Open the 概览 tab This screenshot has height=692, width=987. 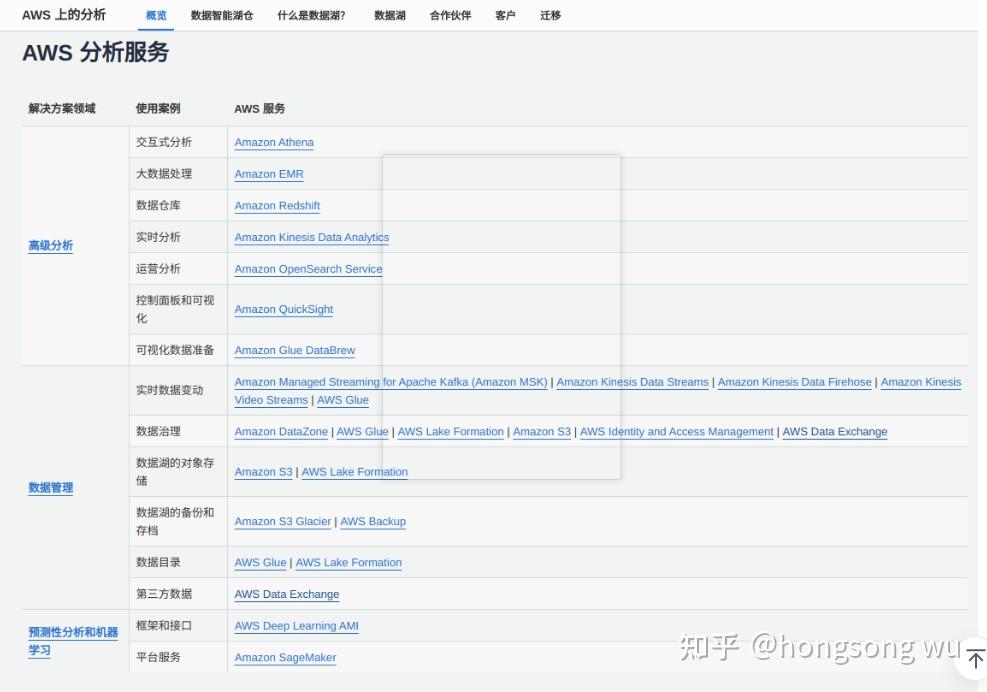click(156, 15)
